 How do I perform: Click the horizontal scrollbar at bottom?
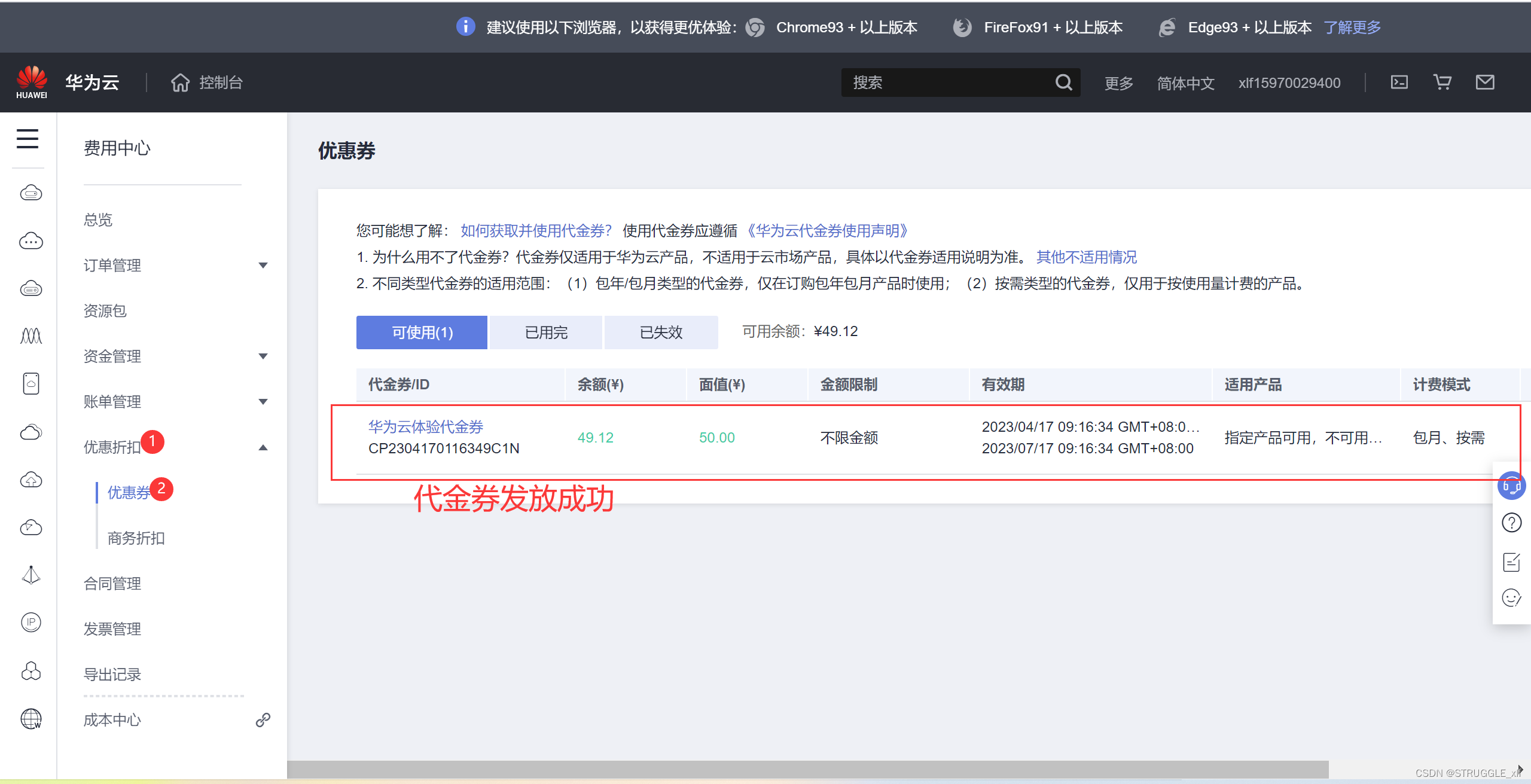pyautogui.click(x=807, y=769)
